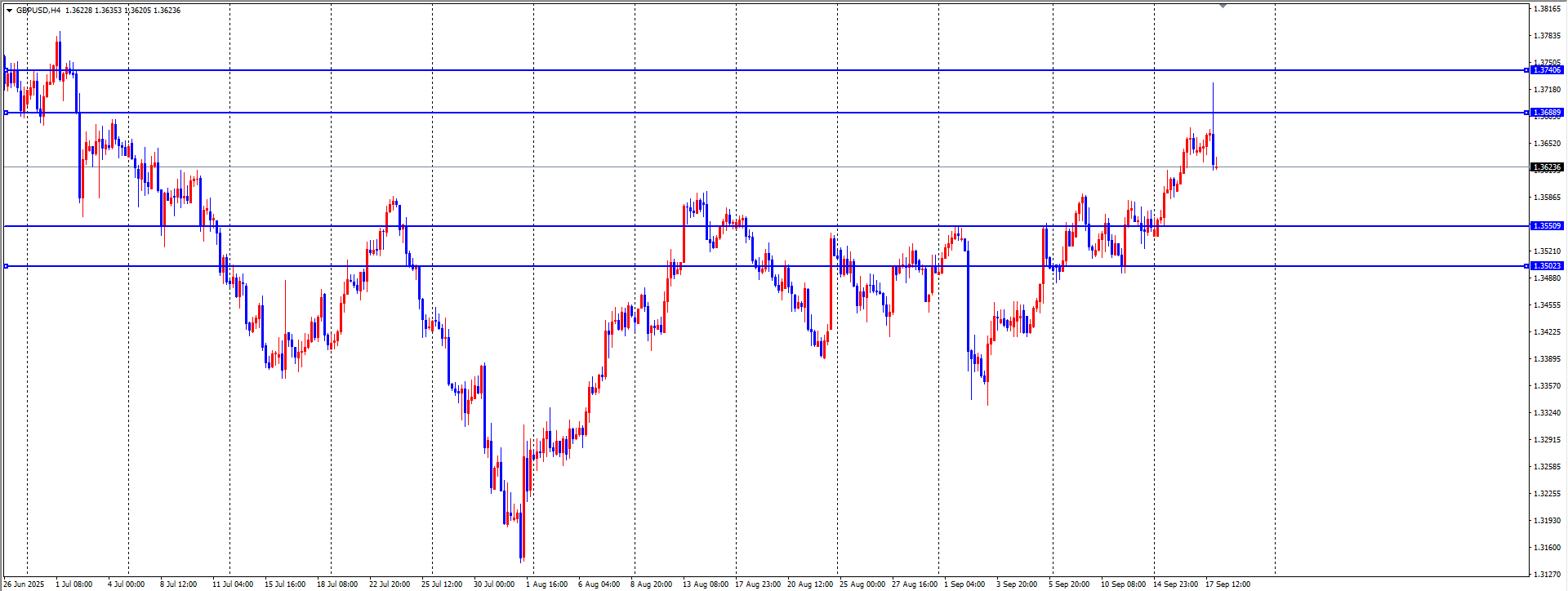Screen dimensions: 1568x591
Task: Select the 1.35023 horizontal line price tag
Action: 1546,266
